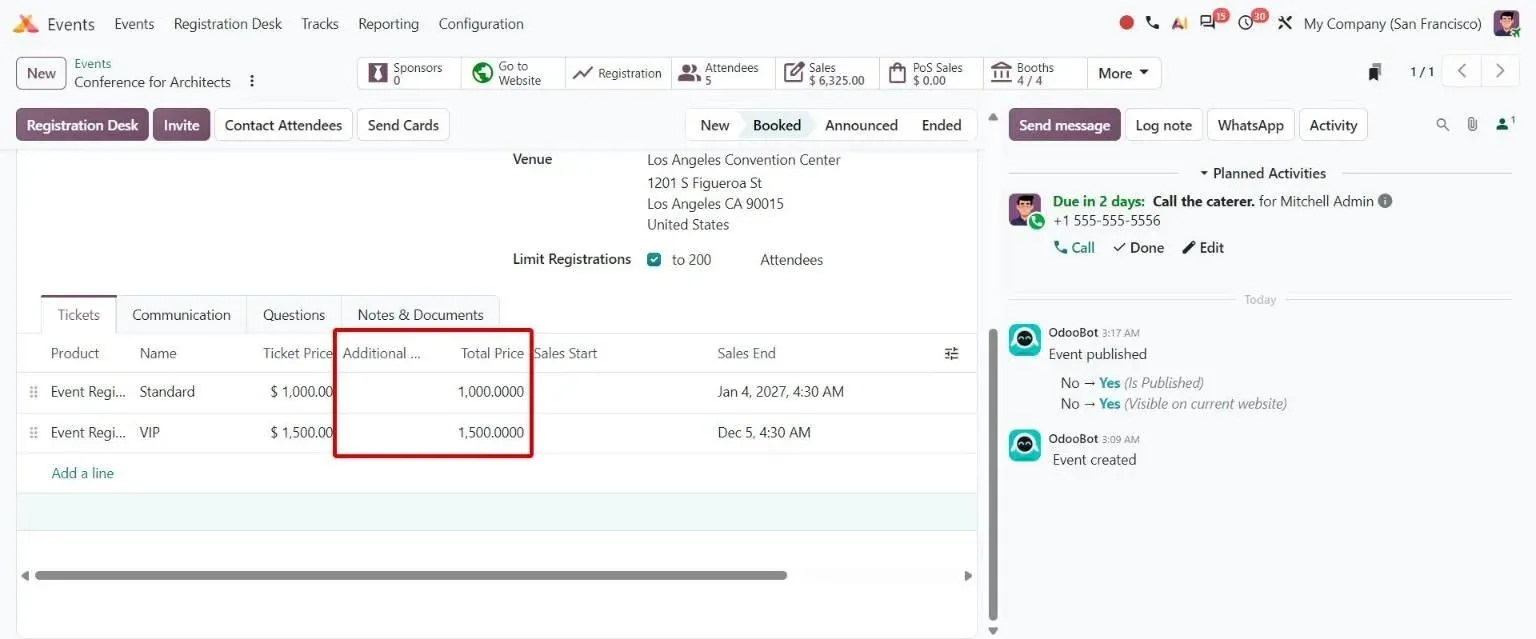Click the red recording dot icon
Screen dimensions: 1536x639
coord(1127,23)
